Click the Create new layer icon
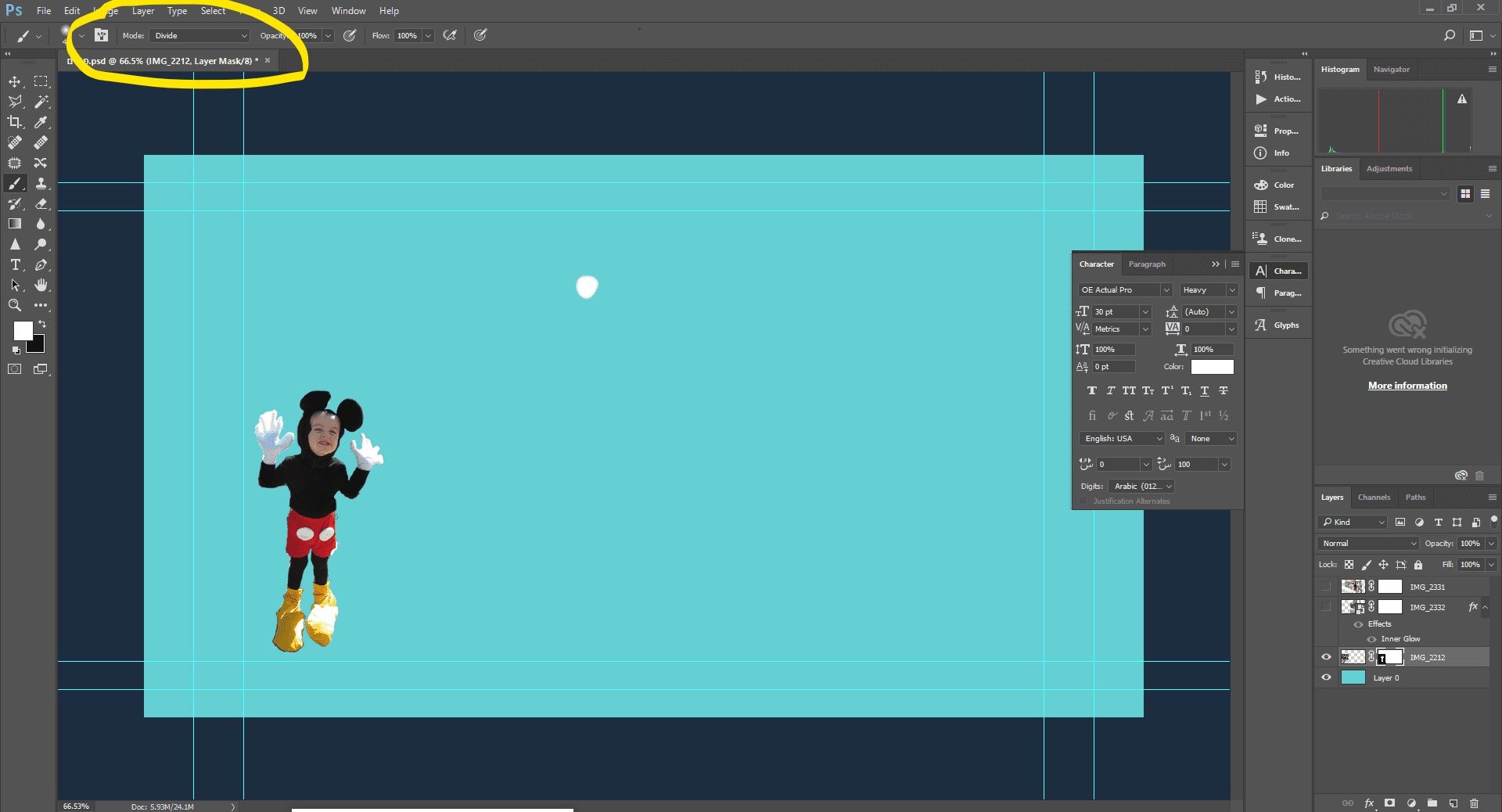Image resolution: width=1502 pixels, height=812 pixels. point(1453,803)
